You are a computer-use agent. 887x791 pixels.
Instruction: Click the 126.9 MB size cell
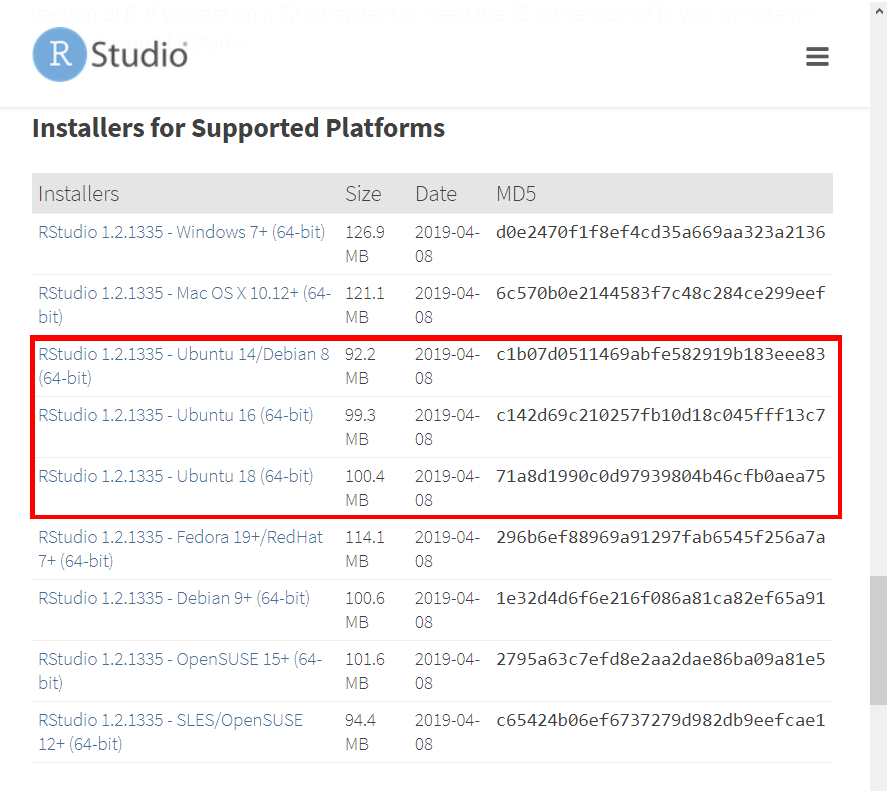coord(364,244)
